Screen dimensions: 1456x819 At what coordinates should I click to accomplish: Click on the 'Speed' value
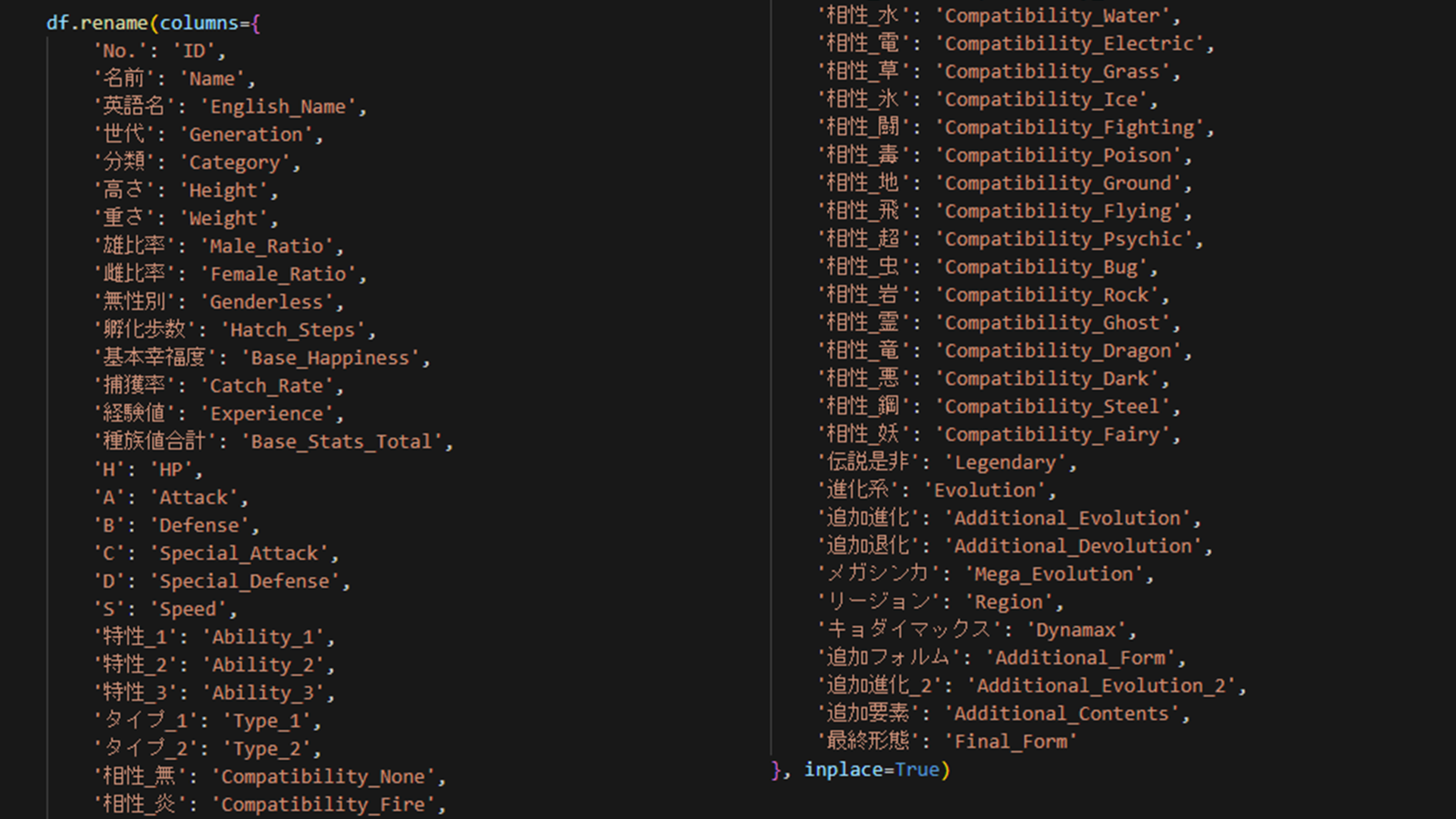188,609
